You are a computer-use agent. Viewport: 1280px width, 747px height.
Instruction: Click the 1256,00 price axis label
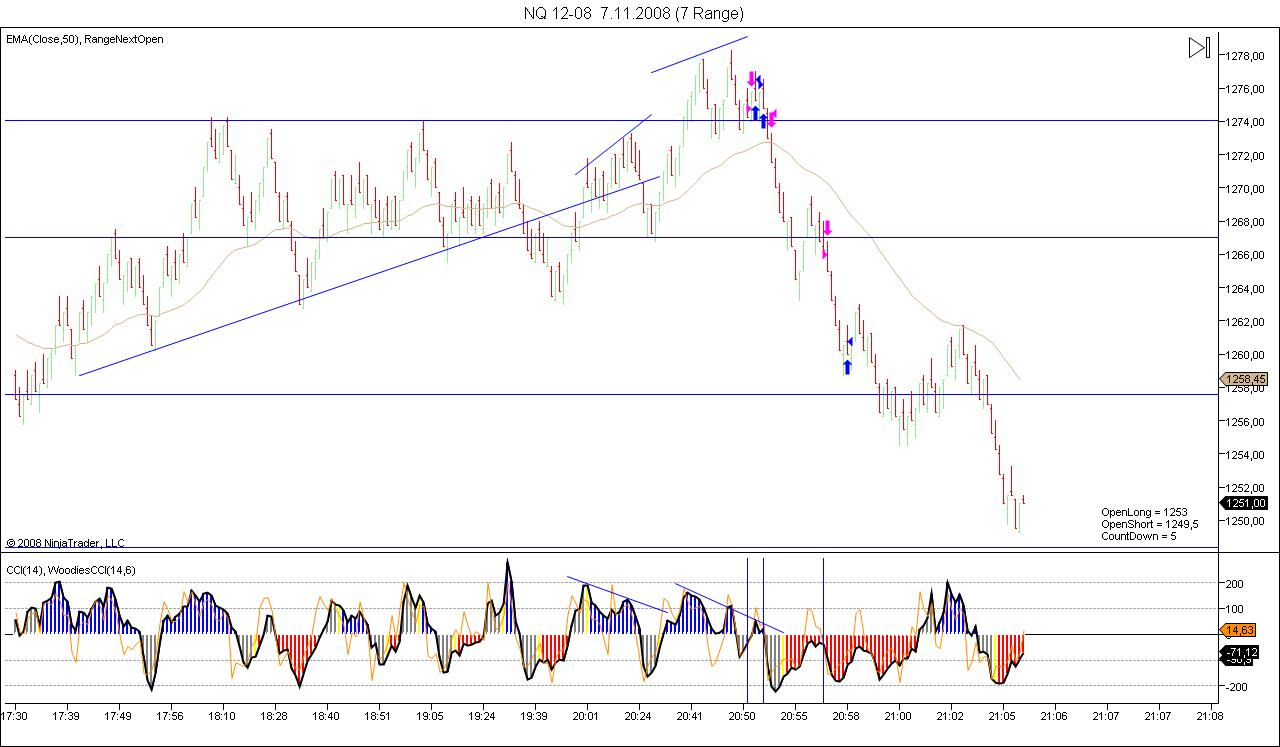pos(1244,421)
